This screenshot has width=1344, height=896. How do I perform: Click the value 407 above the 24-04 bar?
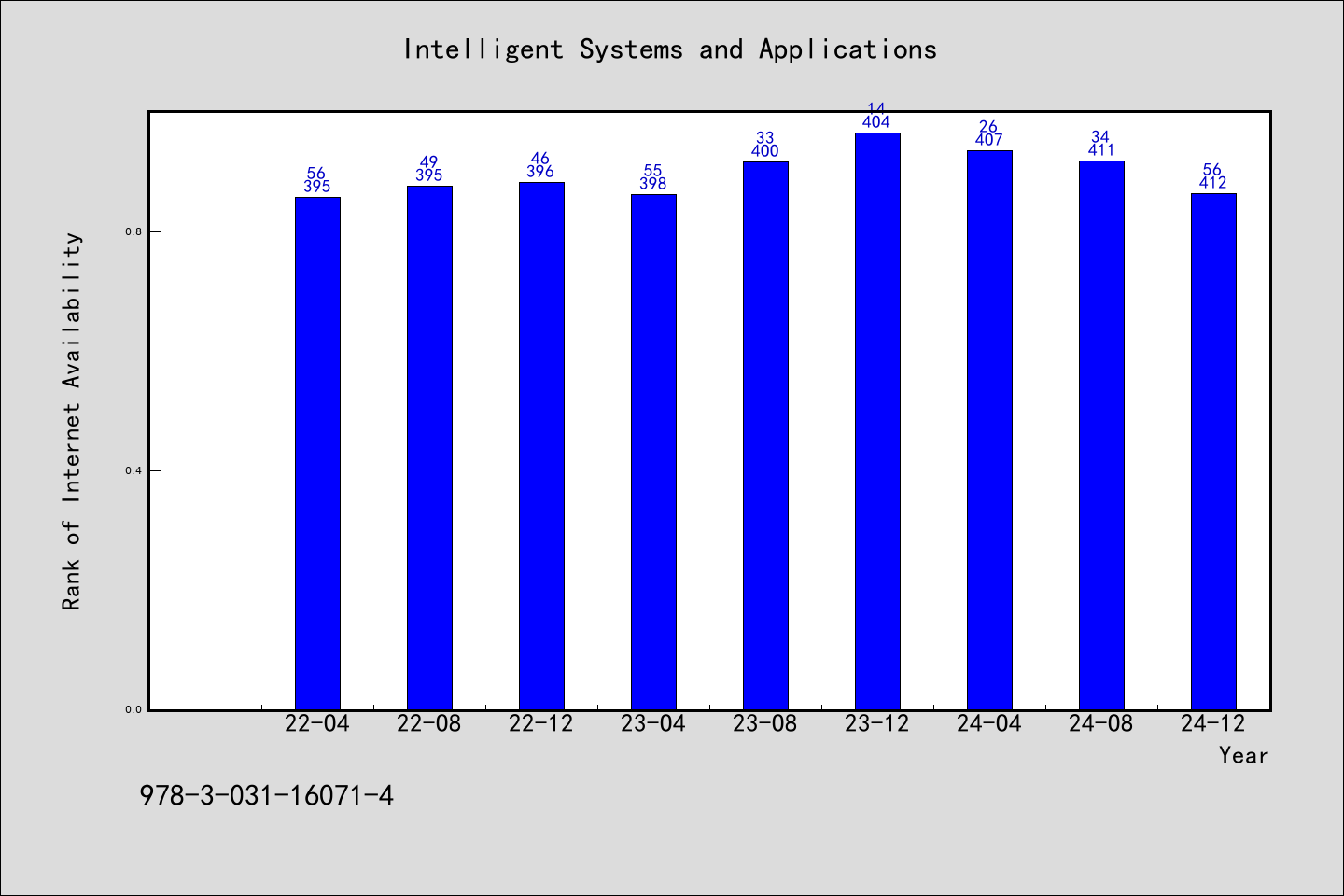point(988,140)
